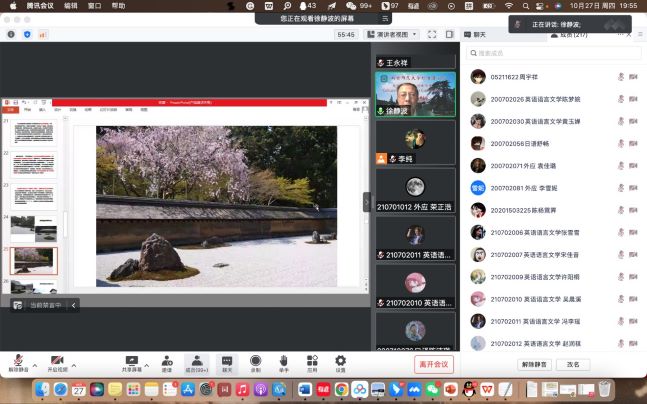Raise hand using the 举手 icon
The height and width of the screenshot is (404, 647).
coord(284,360)
